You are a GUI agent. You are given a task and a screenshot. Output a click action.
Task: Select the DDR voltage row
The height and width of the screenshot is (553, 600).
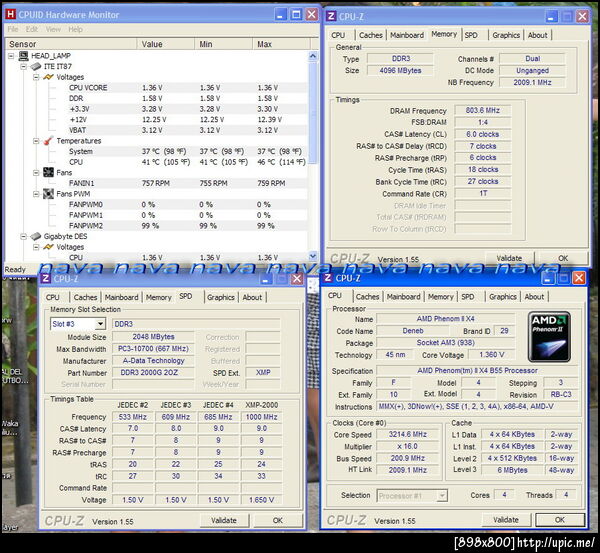coord(187,98)
